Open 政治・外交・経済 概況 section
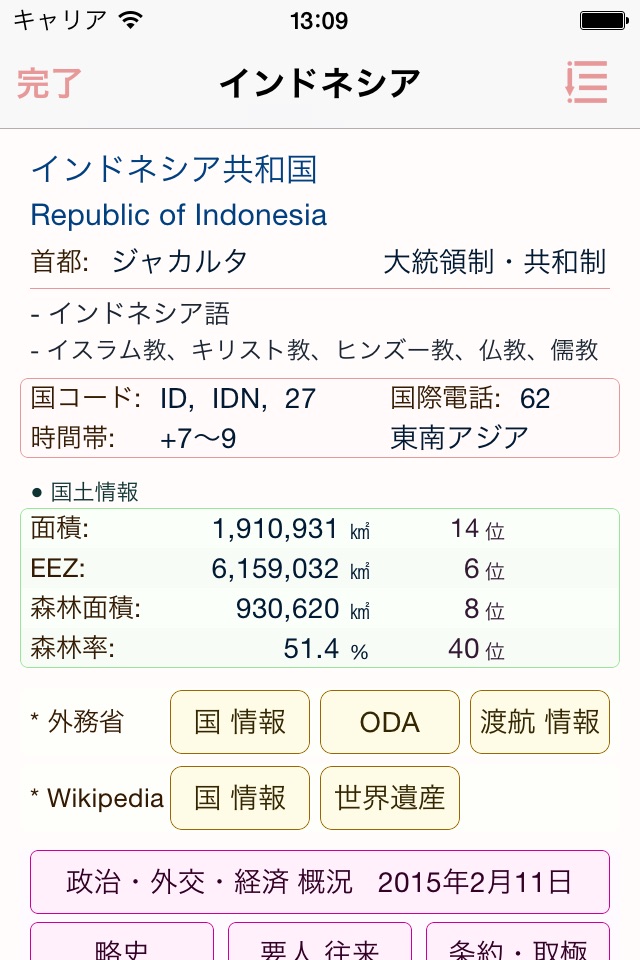The width and height of the screenshot is (640, 960). [x=320, y=882]
